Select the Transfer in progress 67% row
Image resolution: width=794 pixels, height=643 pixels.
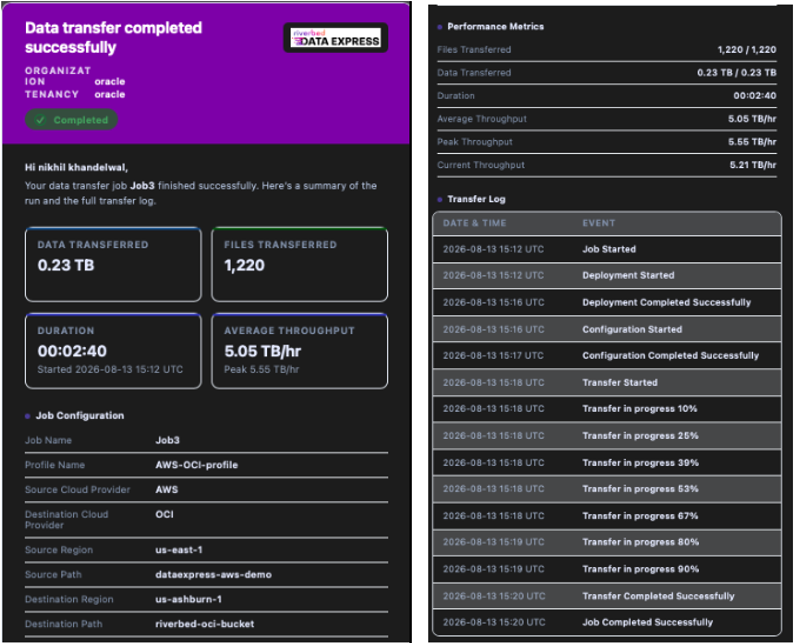pos(607,516)
